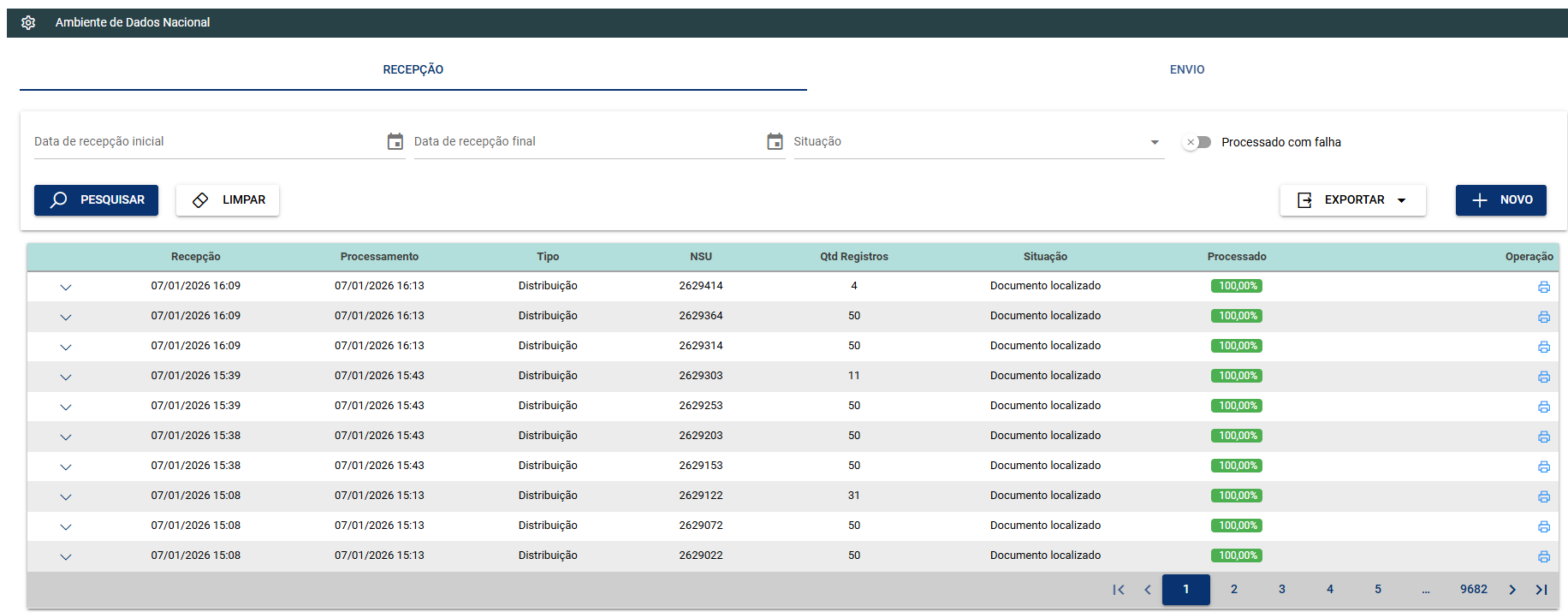Image resolution: width=1568 pixels, height=612 pixels.
Task: Clear filters with the LIMPAR button
Action: pyautogui.click(x=228, y=200)
